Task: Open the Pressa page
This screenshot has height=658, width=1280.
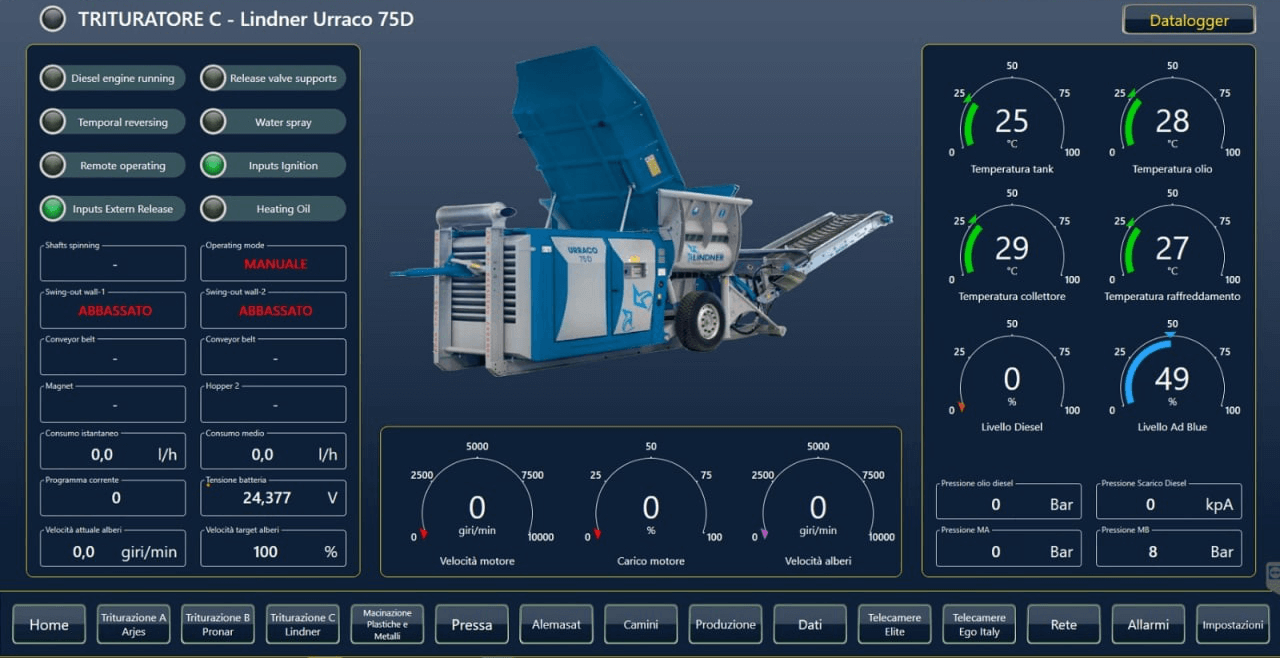Action: pyautogui.click(x=472, y=624)
